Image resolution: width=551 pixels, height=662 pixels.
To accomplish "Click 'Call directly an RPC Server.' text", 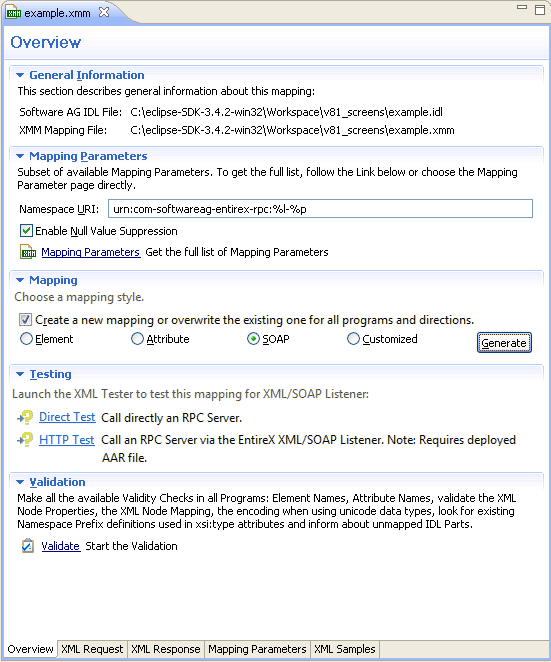I will (x=171, y=418).
